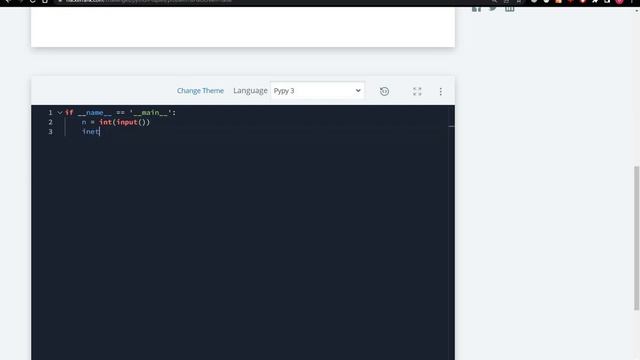This screenshot has height=360, width=640.
Task: Click code line 2 with int(input())
Action: 116,122
